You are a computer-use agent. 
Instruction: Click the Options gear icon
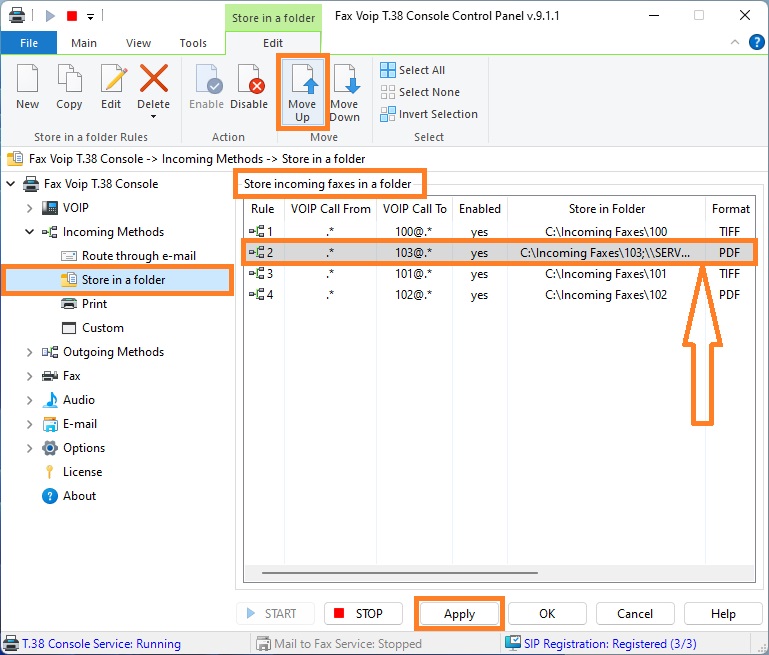point(50,448)
